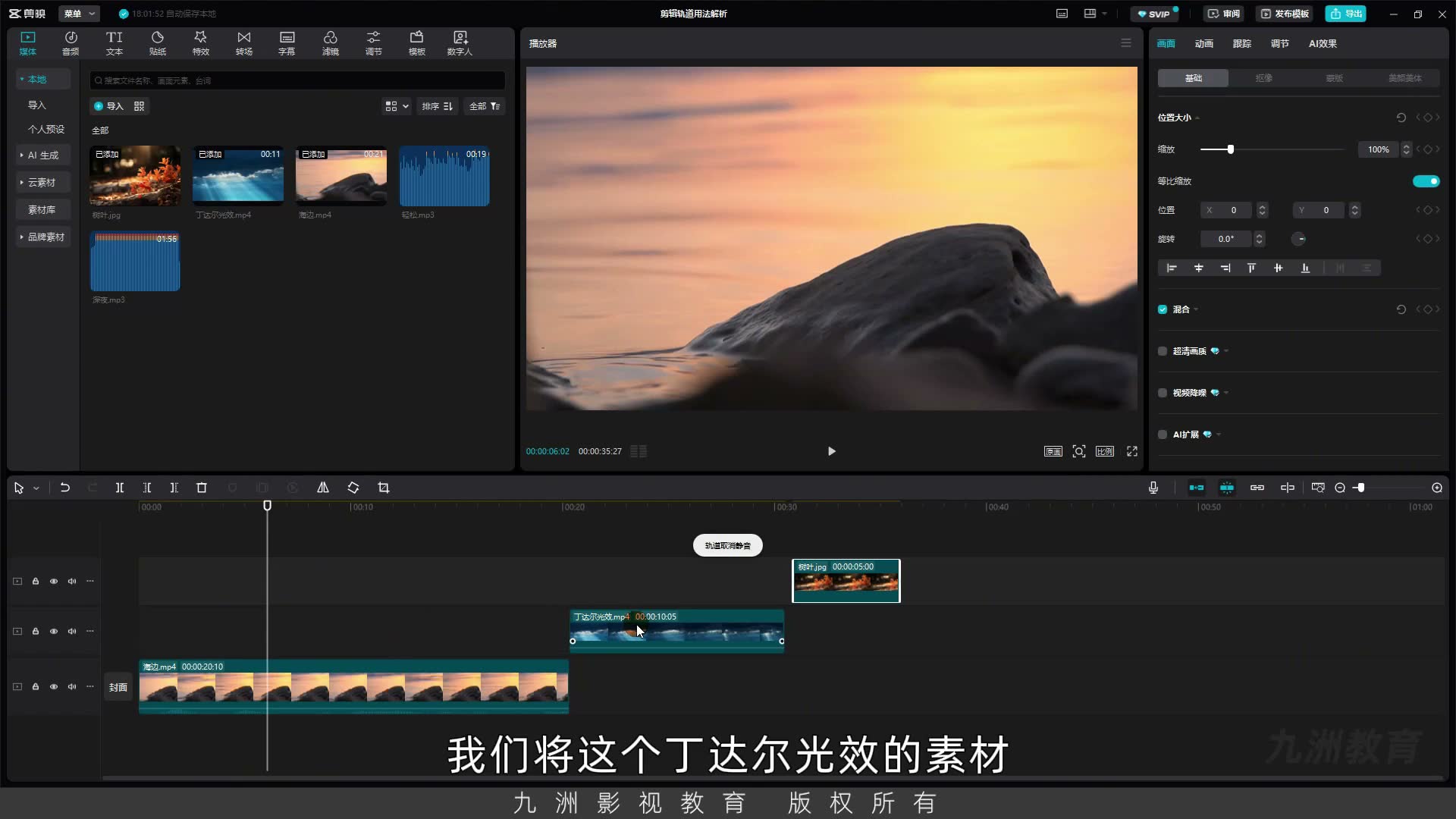Split the clip at the playhead
The height and width of the screenshot is (819, 1456).
click(120, 488)
